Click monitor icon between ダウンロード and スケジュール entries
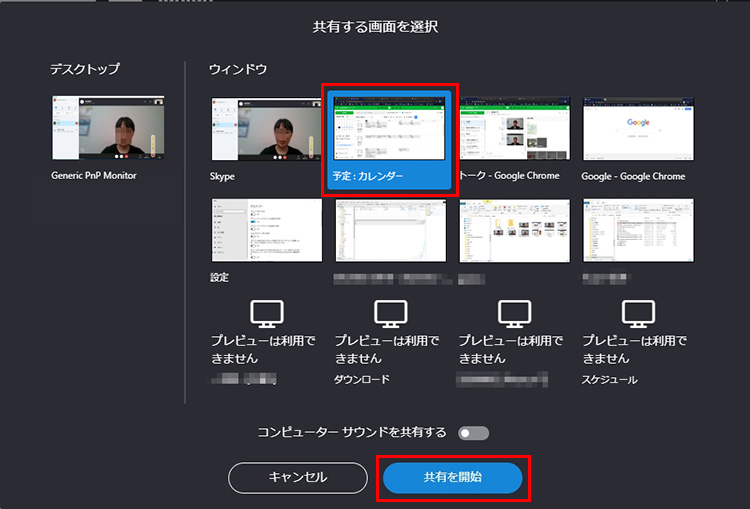 (514, 313)
